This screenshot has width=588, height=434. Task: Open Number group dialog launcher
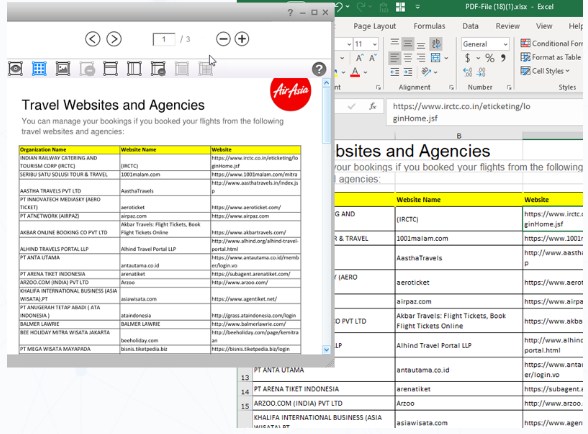coord(509,87)
